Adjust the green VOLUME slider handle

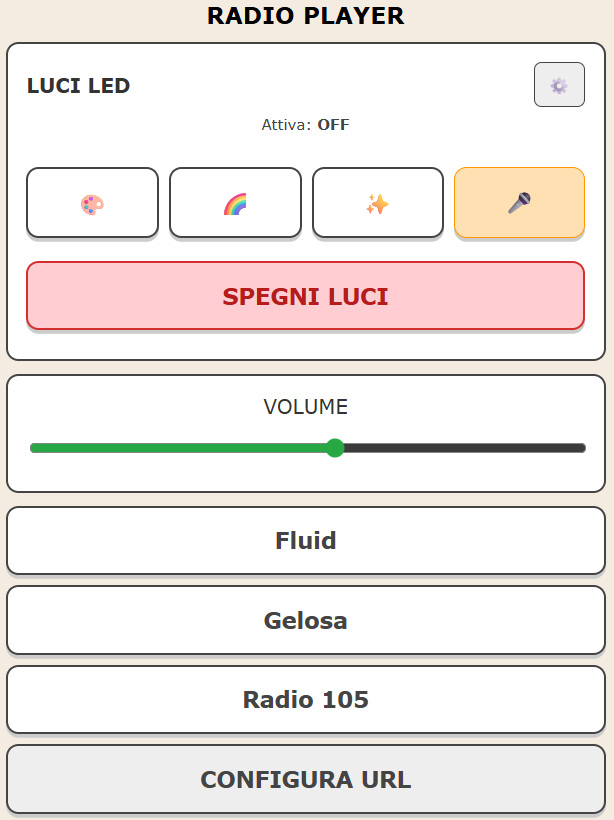click(x=336, y=449)
